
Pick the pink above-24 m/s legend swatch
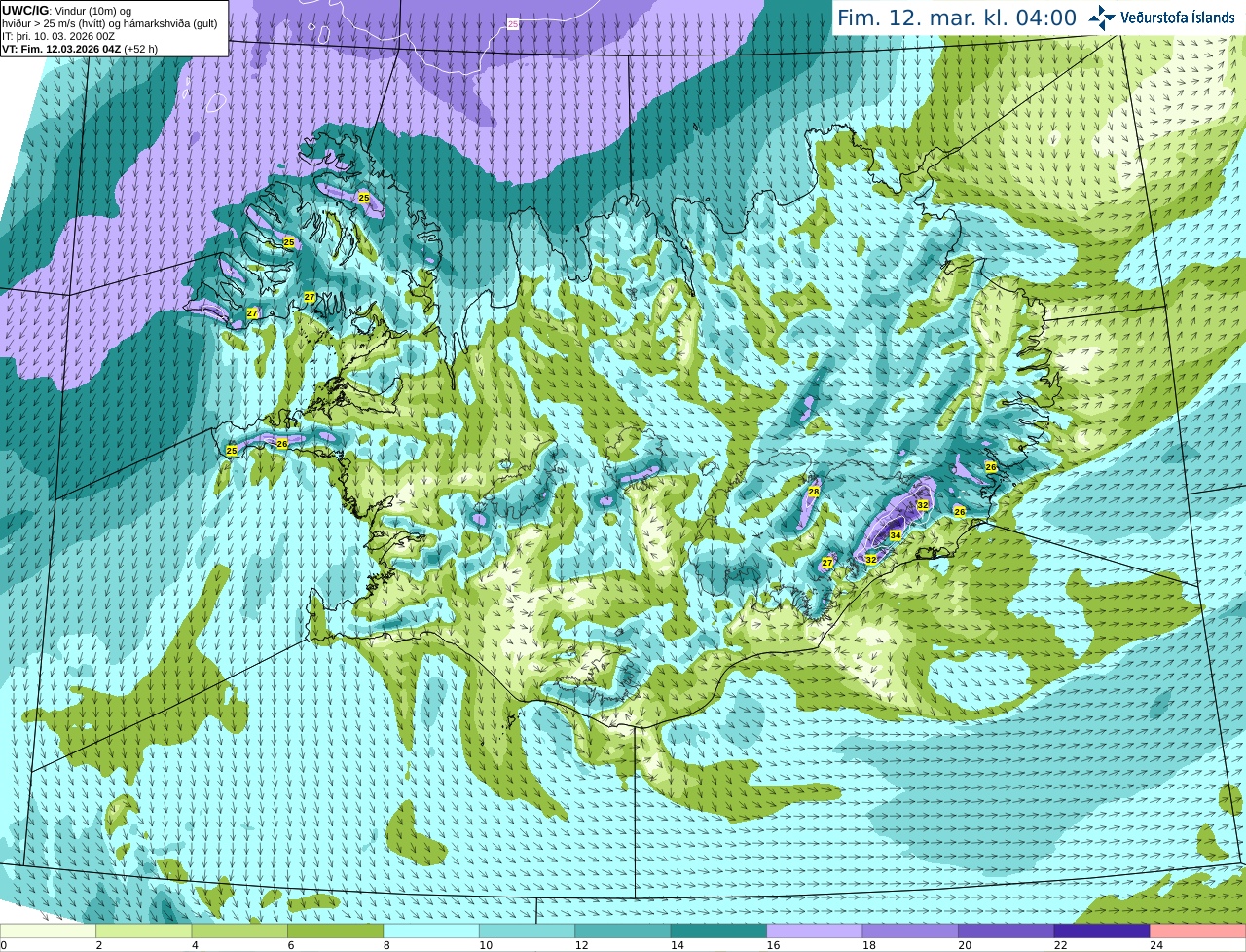pyautogui.click(x=1198, y=932)
